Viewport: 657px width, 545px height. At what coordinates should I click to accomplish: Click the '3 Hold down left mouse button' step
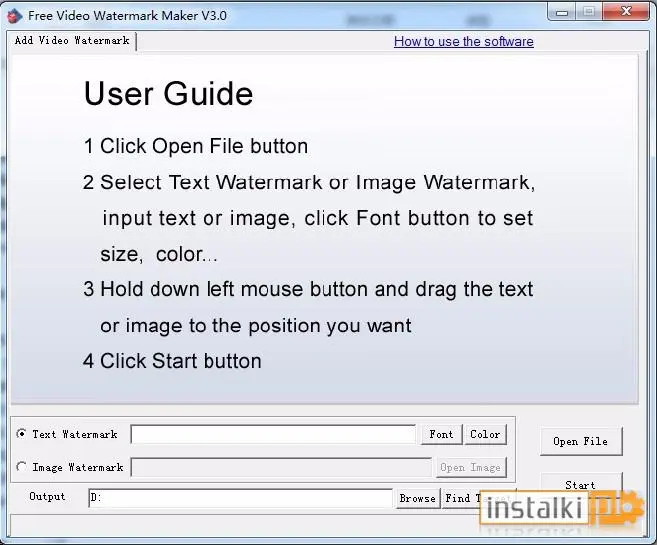coord(308,307)
